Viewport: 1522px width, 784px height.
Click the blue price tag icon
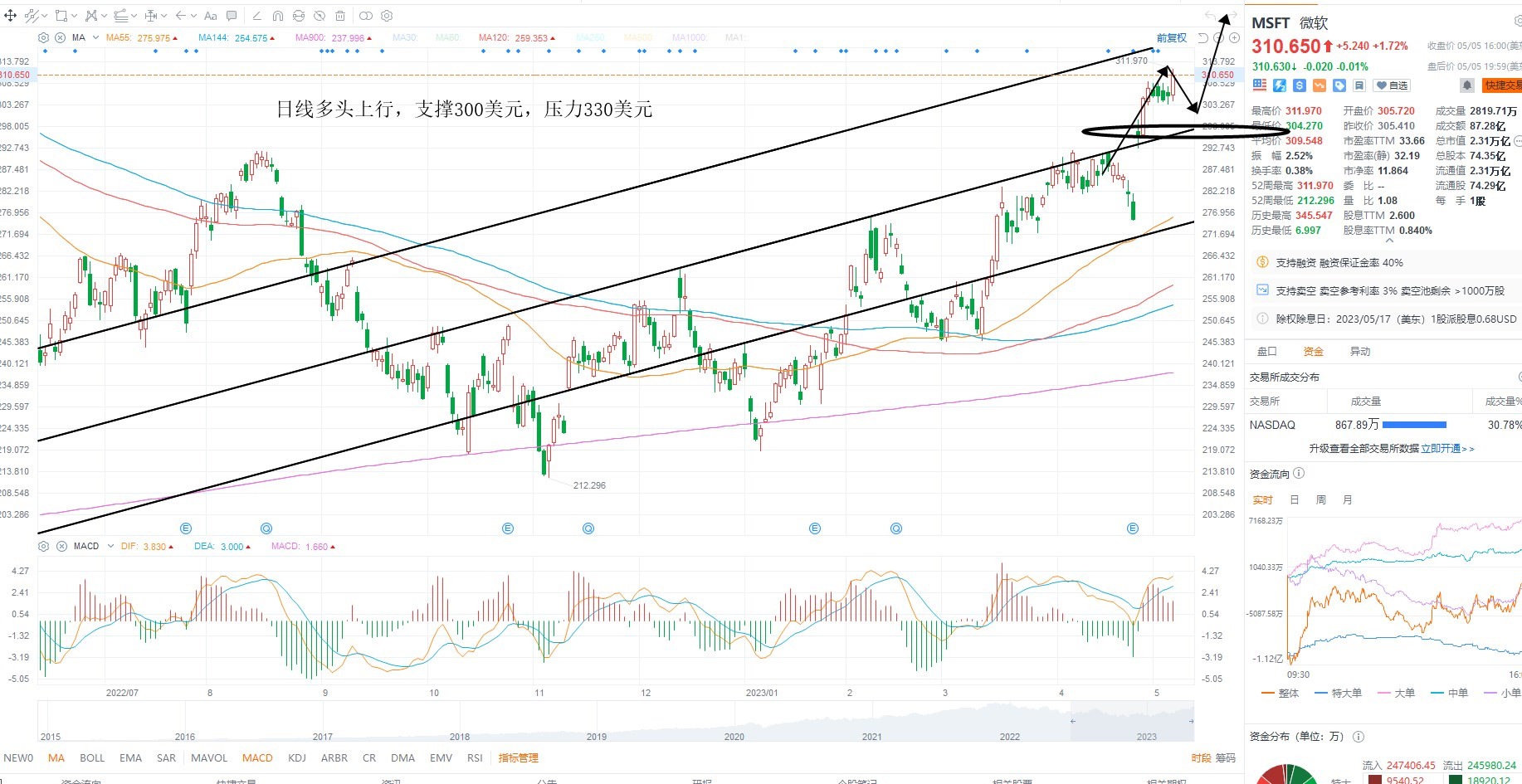(1339, 85)
